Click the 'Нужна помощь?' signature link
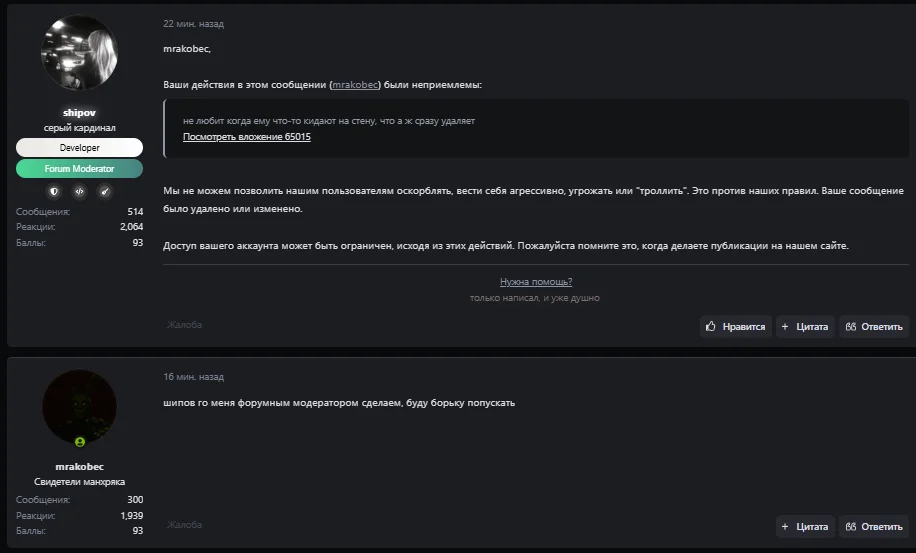Image resolution: width=916 pixels, height=553 pixels. point(536,282)
